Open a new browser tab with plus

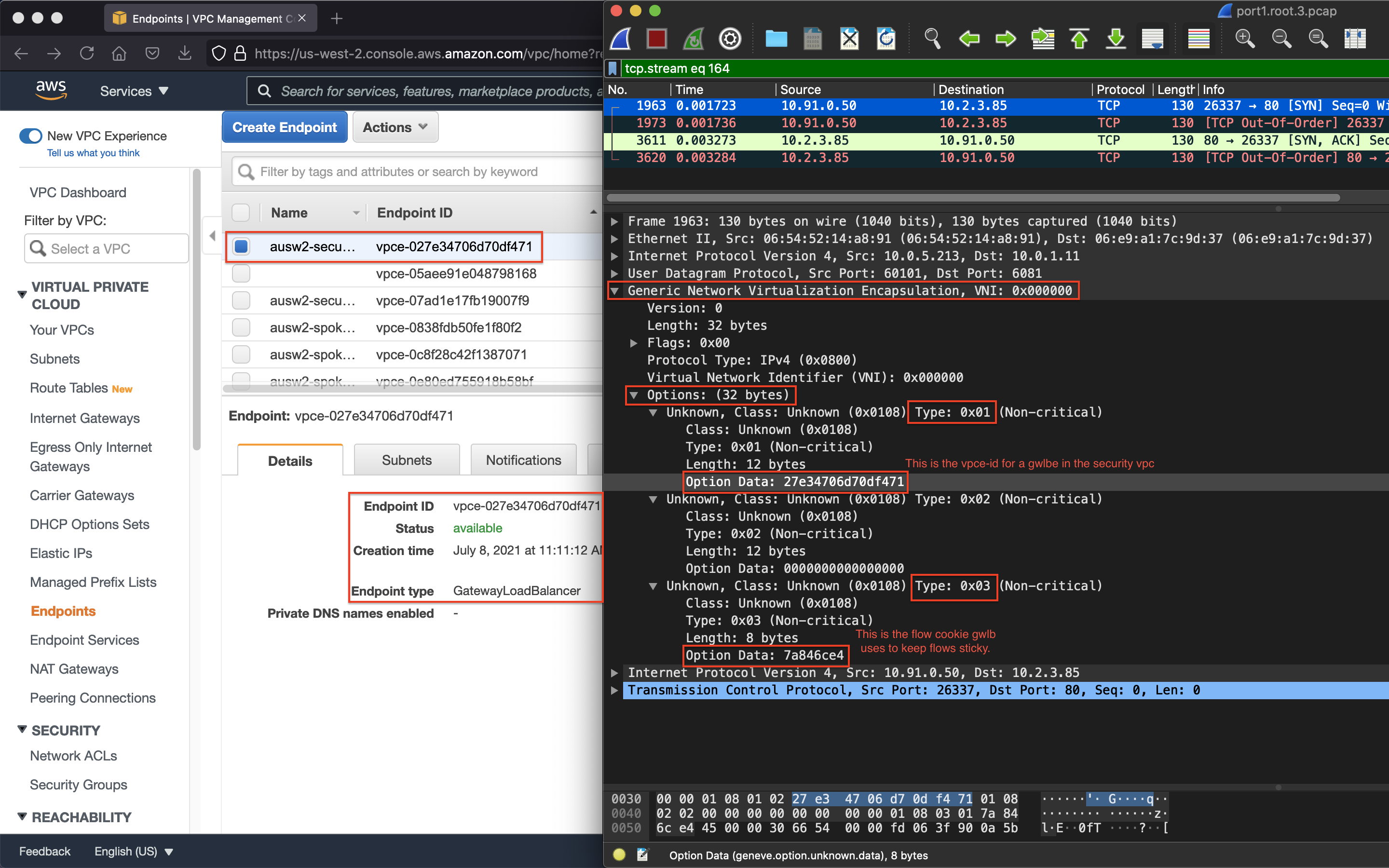pos(337,18)
